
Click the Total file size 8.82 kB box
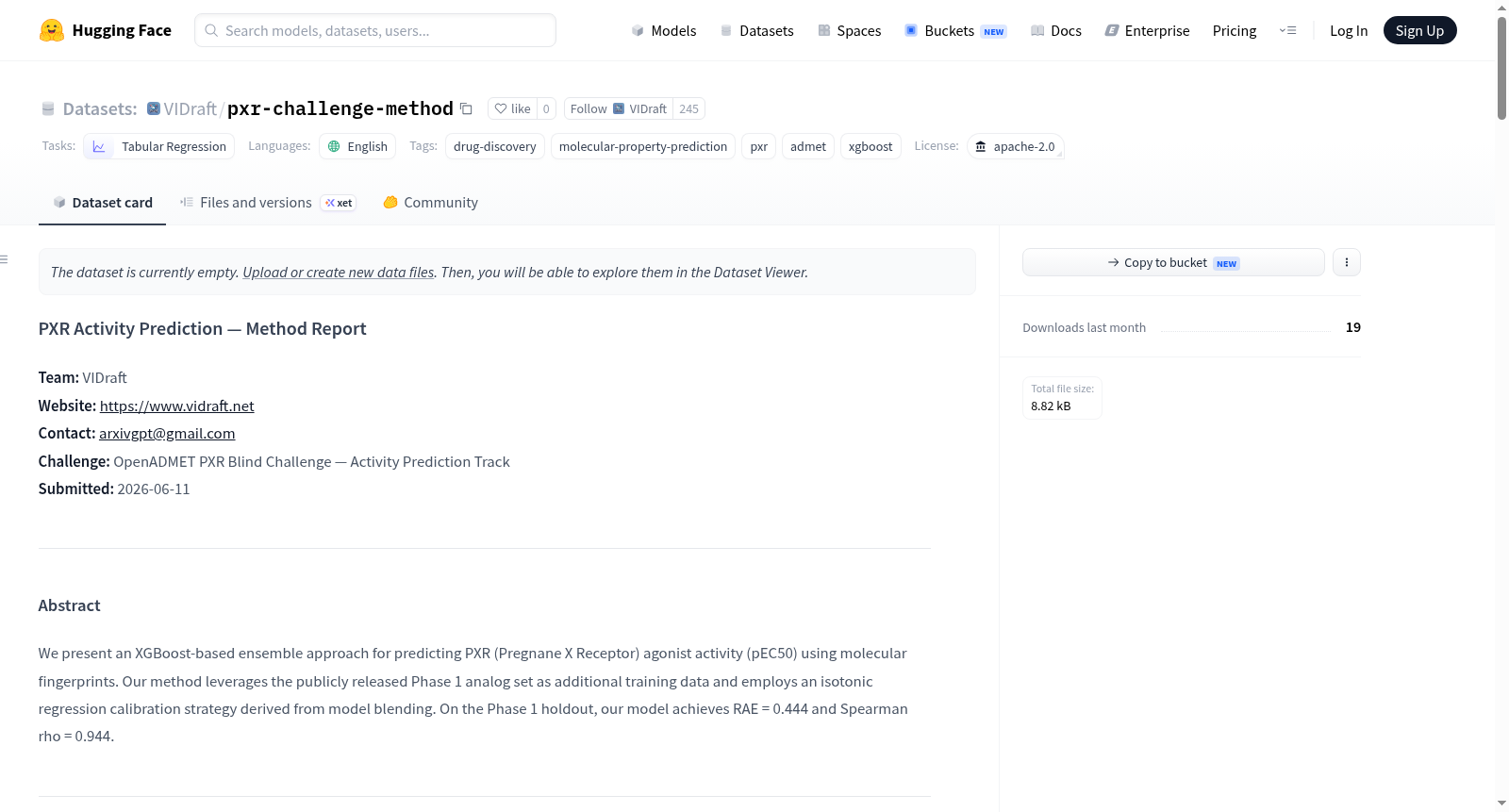click(1062, 397)
